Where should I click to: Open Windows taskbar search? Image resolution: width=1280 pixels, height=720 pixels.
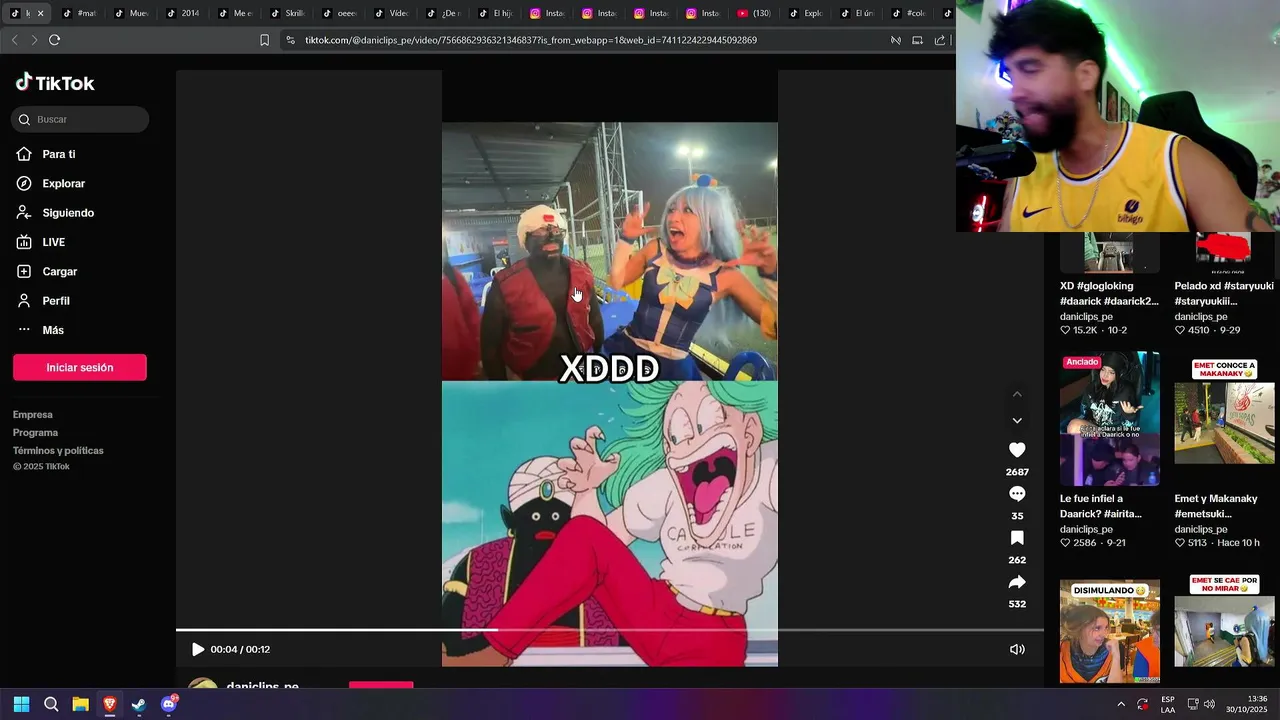(x=51, y=704)
